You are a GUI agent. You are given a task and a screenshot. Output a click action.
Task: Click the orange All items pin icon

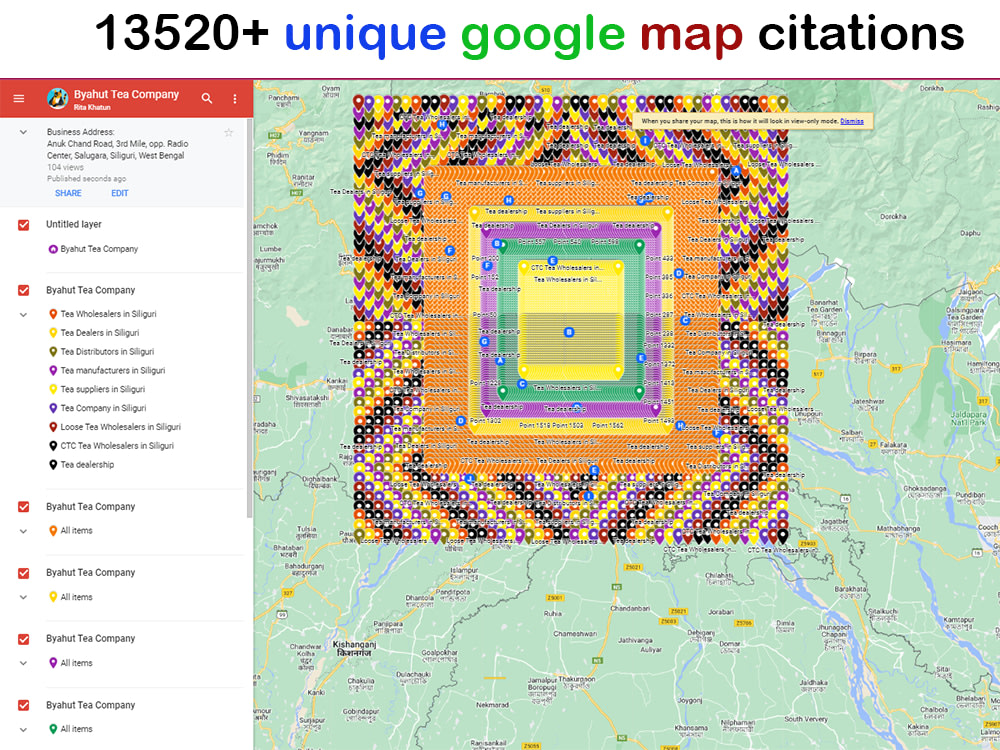pos(54,531)
